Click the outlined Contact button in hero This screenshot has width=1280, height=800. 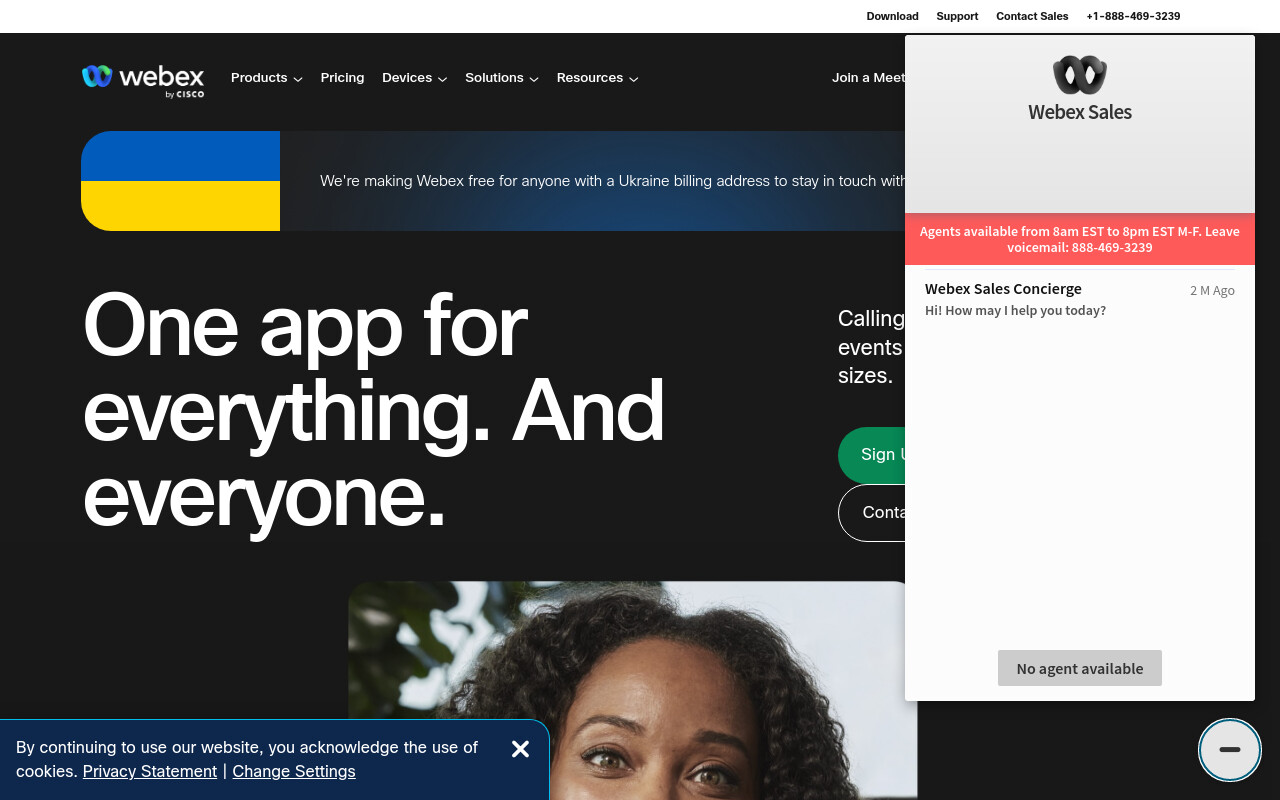[x=872, y=513]
